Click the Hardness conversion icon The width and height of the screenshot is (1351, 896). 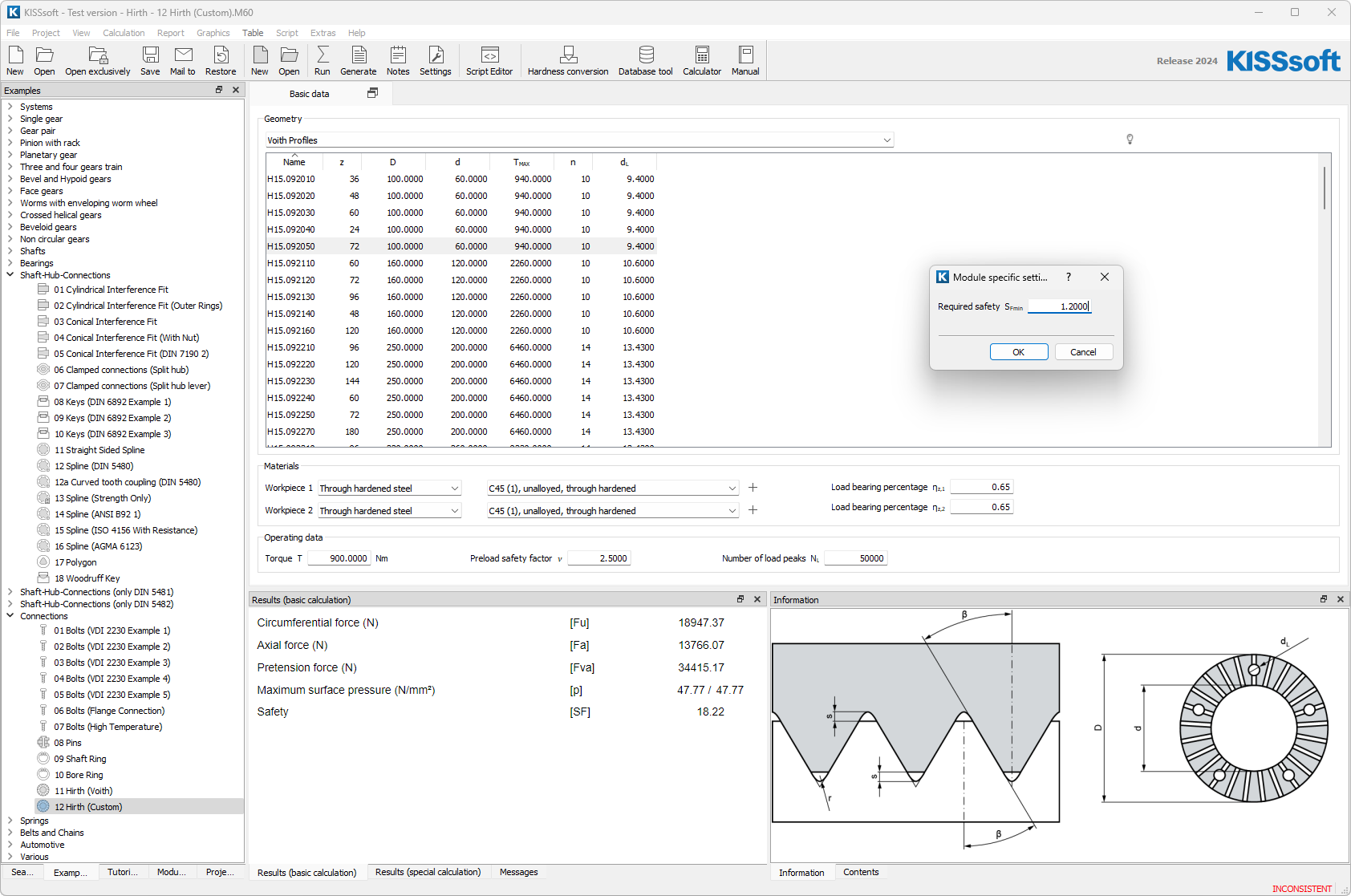click(x=567, y=60)
